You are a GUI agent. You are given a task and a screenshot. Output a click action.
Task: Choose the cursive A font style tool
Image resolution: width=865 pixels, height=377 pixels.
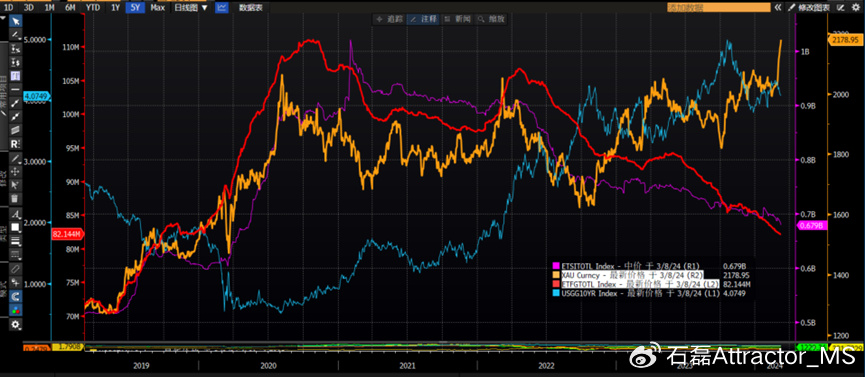tap(15, 214)
